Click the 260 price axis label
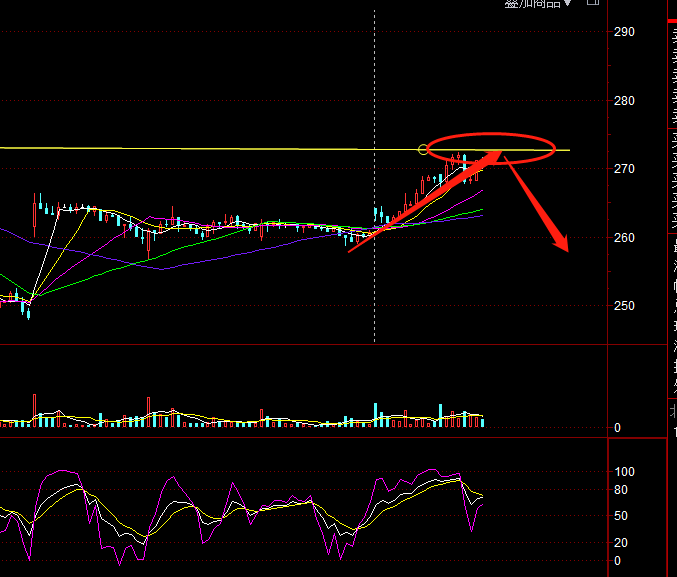Viewport: 677px width, 577px height. pyautogui.click(x=624, y=238)
